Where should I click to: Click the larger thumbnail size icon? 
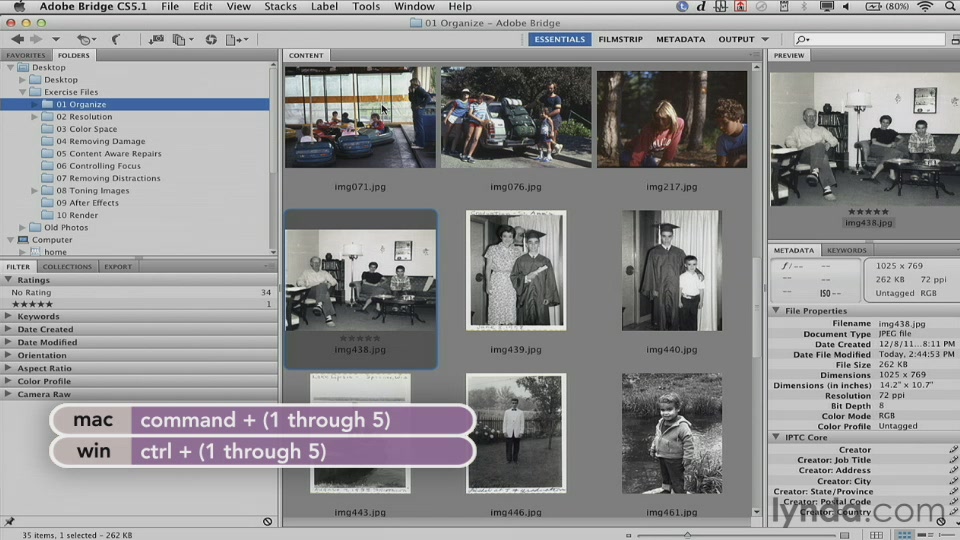(845, 535)
